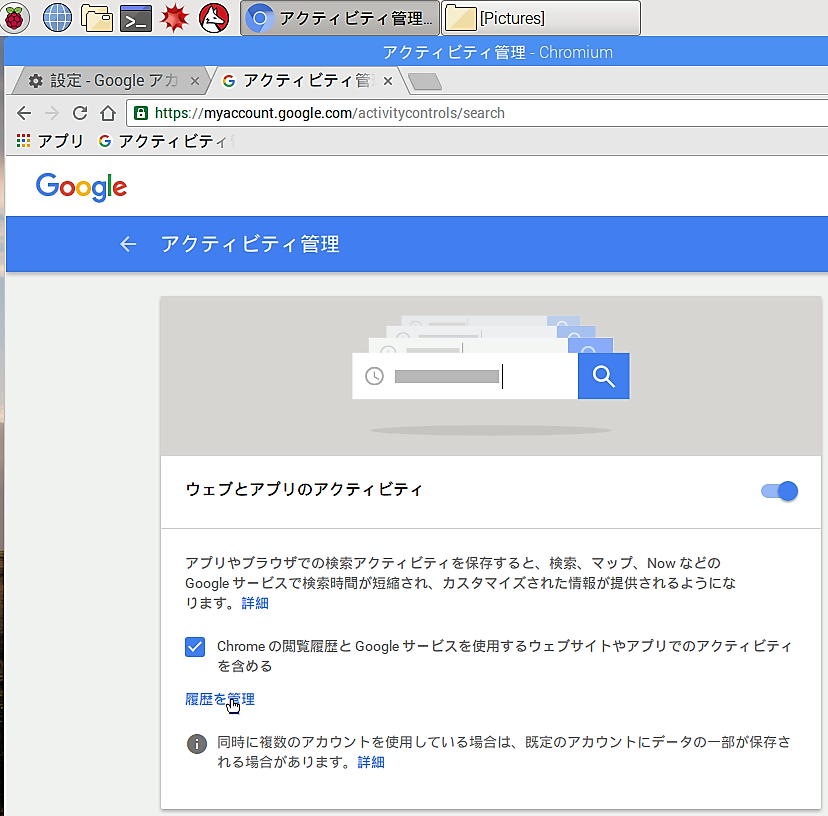Open the アクティビティ bookmark

[x=166, y=141]
